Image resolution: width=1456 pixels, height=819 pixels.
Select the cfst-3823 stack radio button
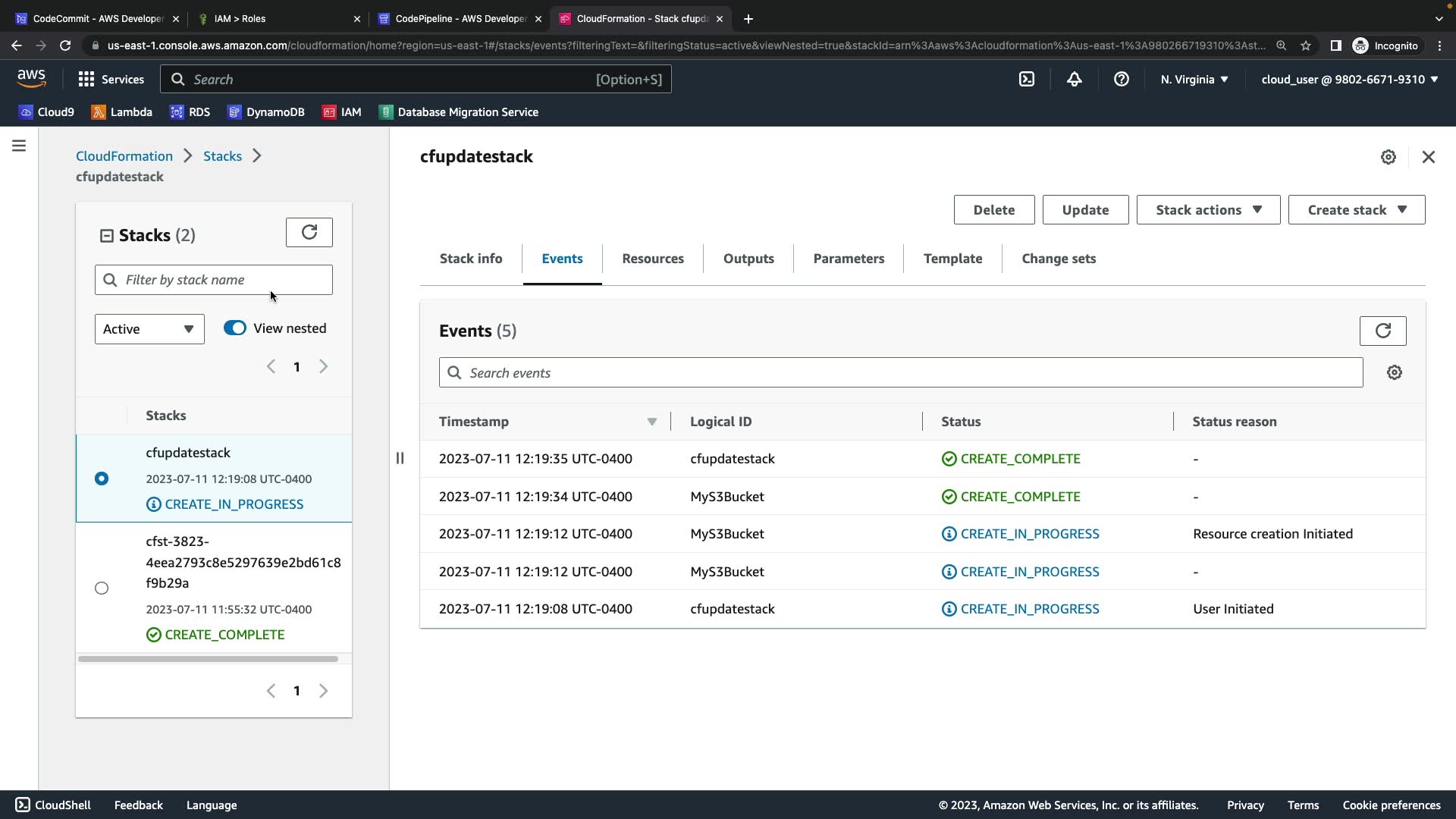(x=102, y=588)
